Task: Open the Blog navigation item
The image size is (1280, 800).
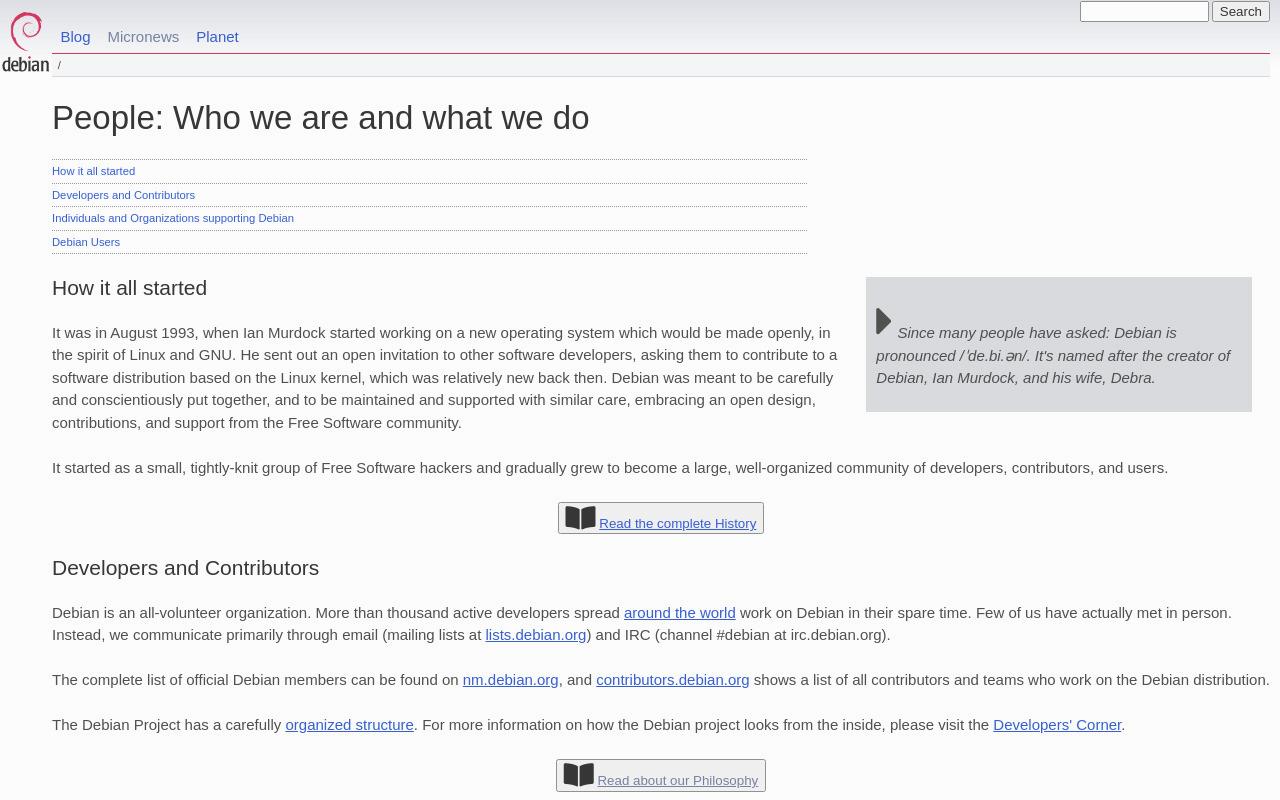Action: tap(75, 37)
